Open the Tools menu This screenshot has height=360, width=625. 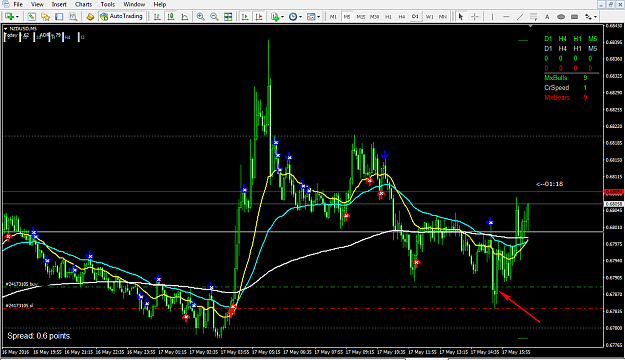click(108, 4)
